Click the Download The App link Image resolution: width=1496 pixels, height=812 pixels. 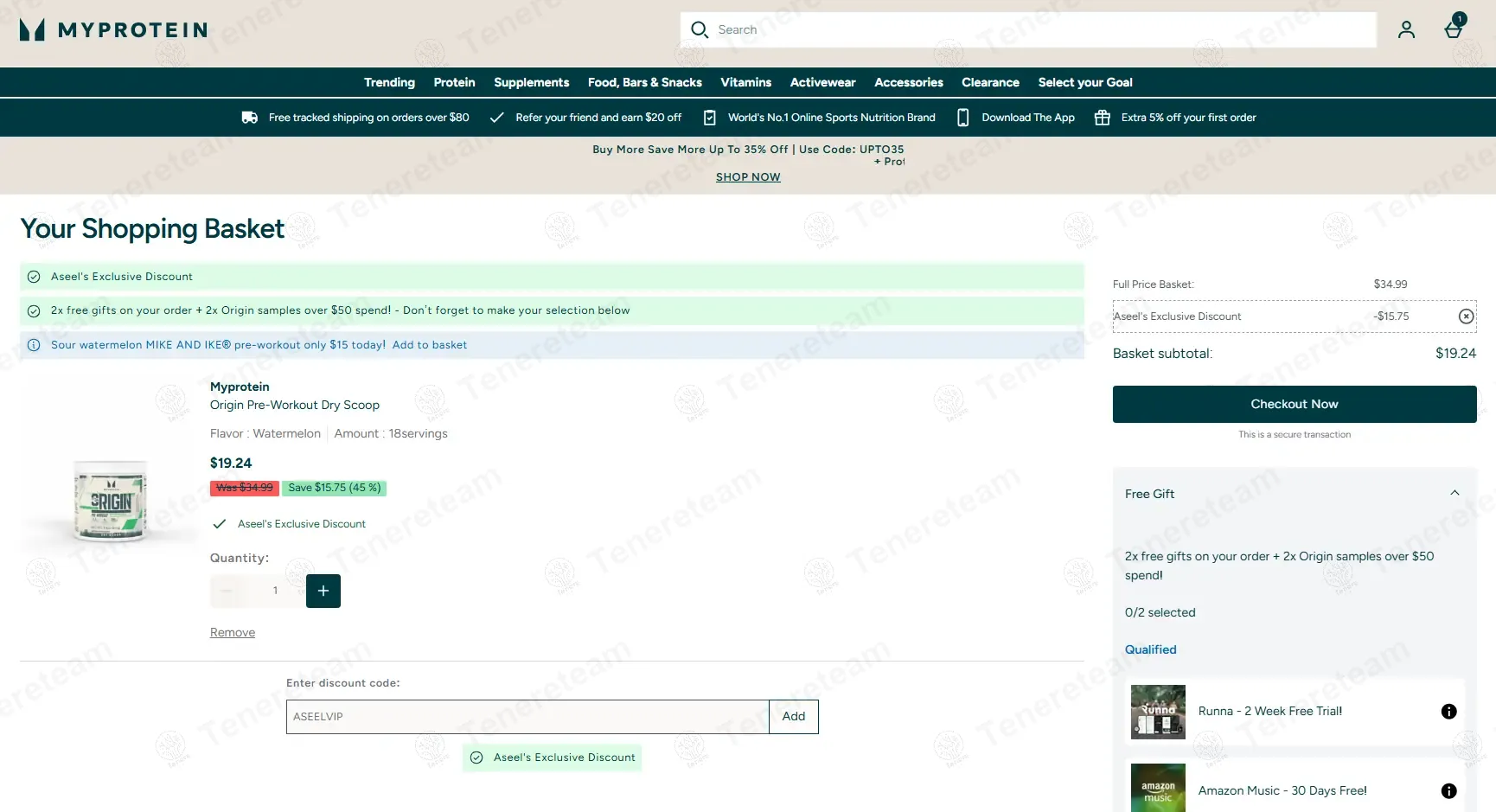1027,118
